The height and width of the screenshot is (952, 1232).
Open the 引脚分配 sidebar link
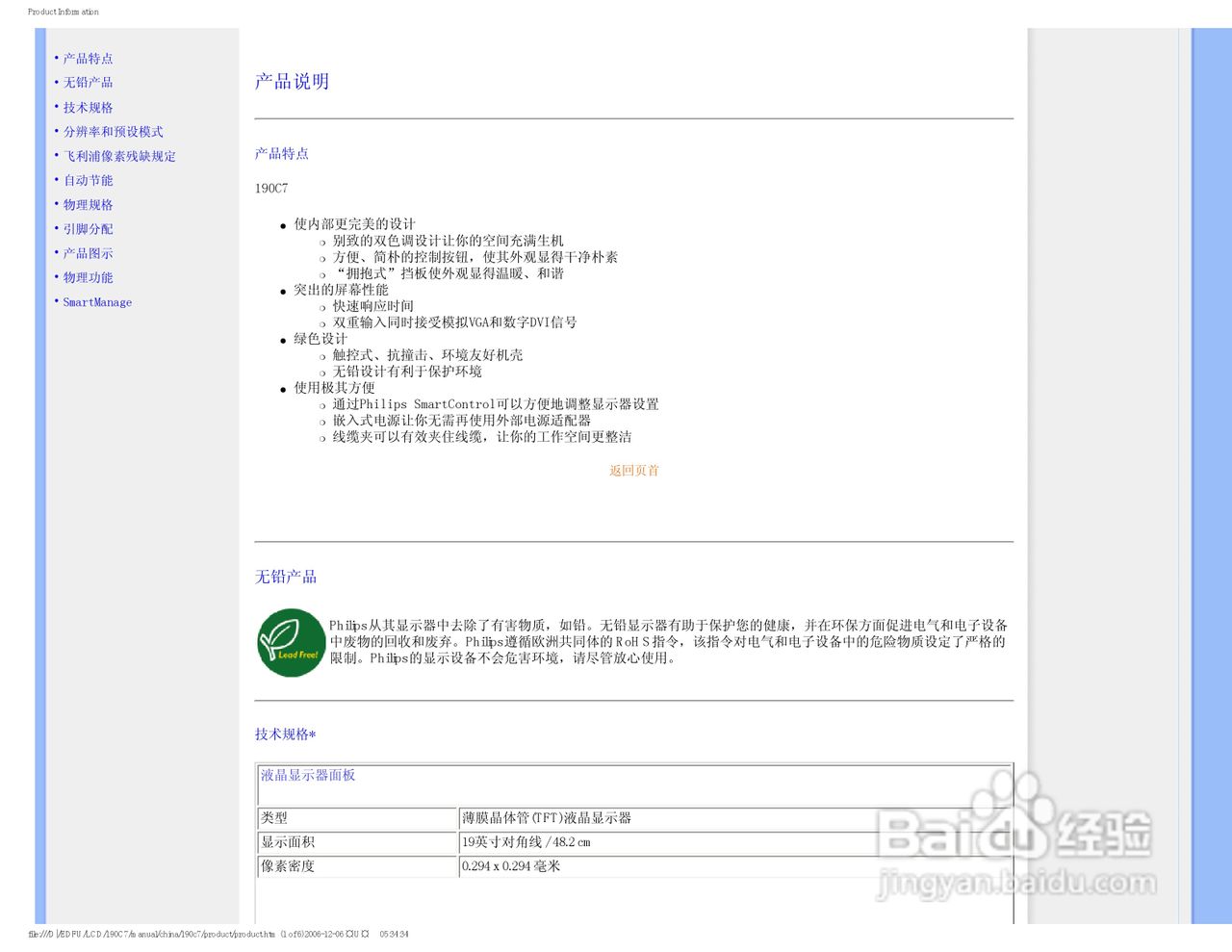tap(88, 229)
